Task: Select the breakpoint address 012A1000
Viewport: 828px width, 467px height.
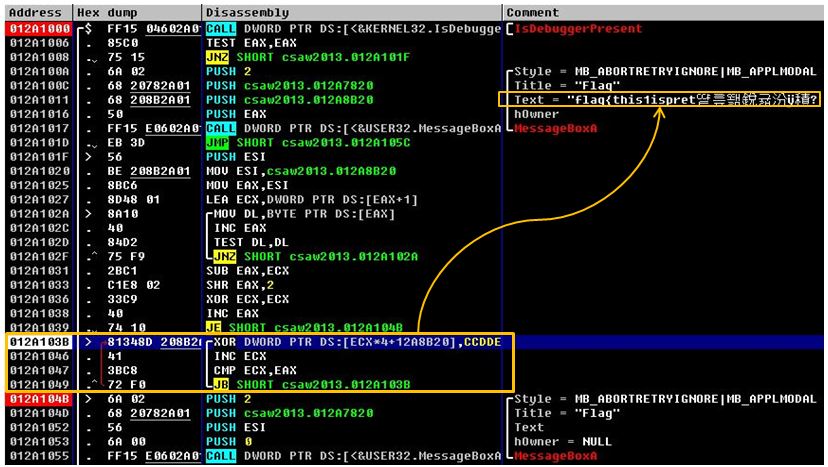Action: 35,29
